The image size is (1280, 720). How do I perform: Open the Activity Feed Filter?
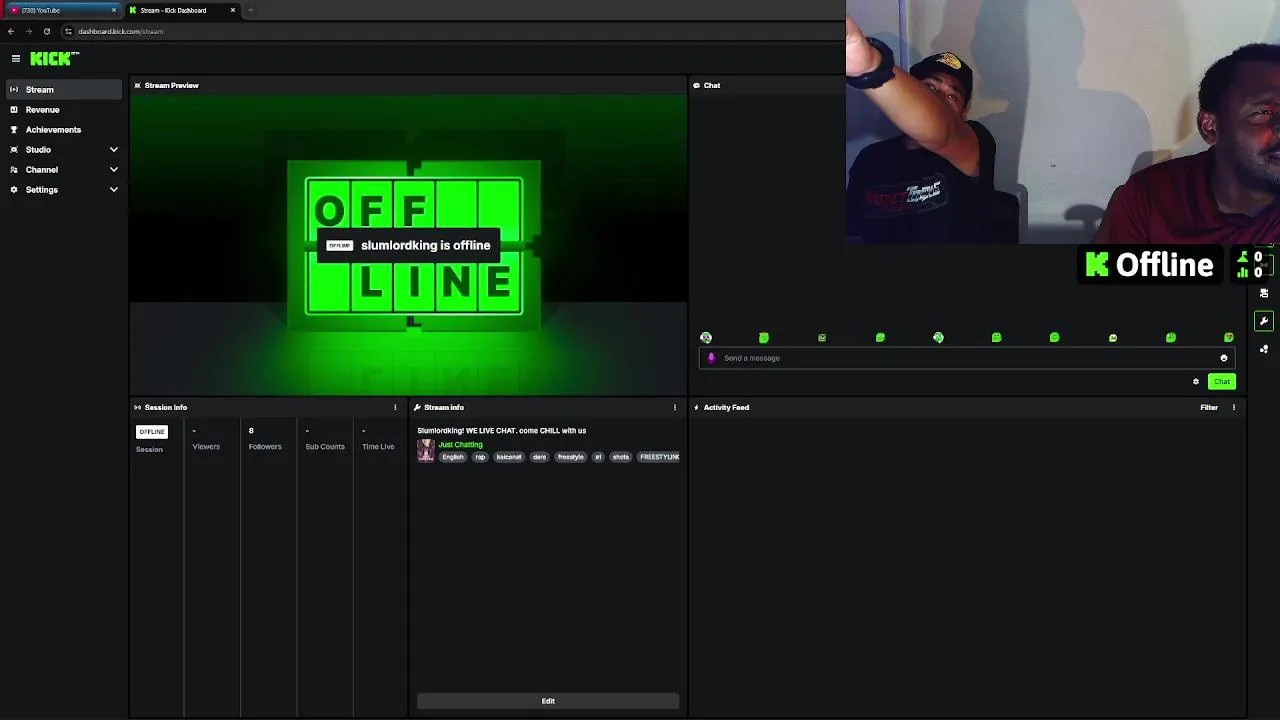[x=1209, y=407]
